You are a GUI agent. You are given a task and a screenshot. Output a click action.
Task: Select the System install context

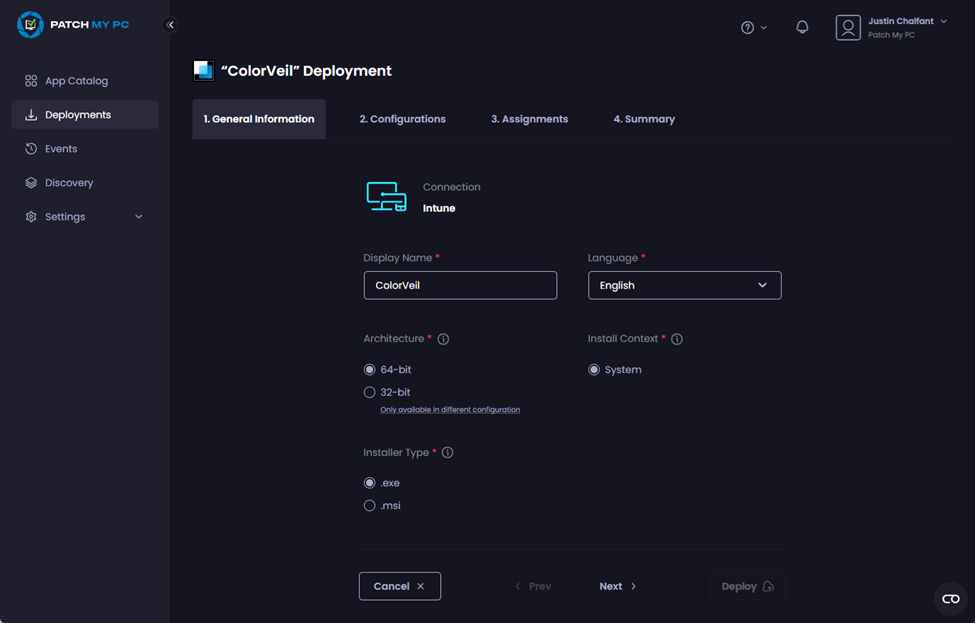coord(593,369)
